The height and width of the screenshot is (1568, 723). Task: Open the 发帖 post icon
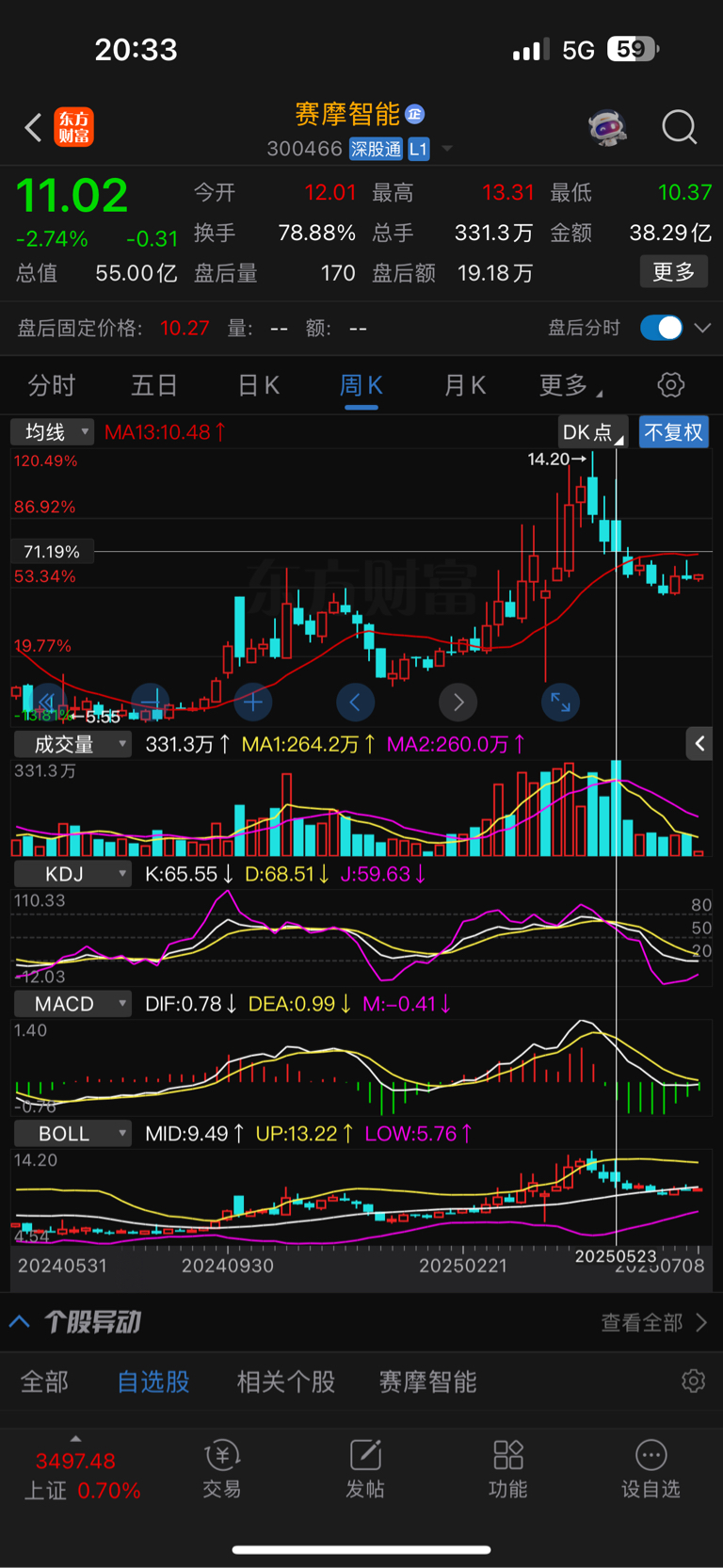[365, 1469]
